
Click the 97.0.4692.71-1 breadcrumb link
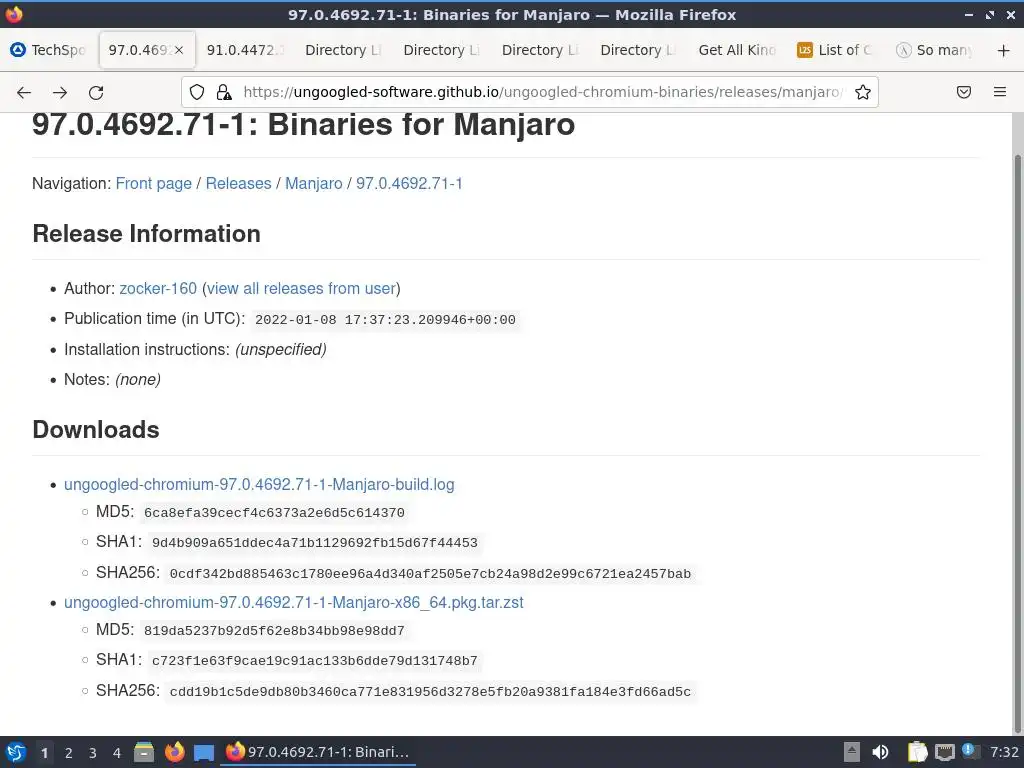click(x=409, y=184)
